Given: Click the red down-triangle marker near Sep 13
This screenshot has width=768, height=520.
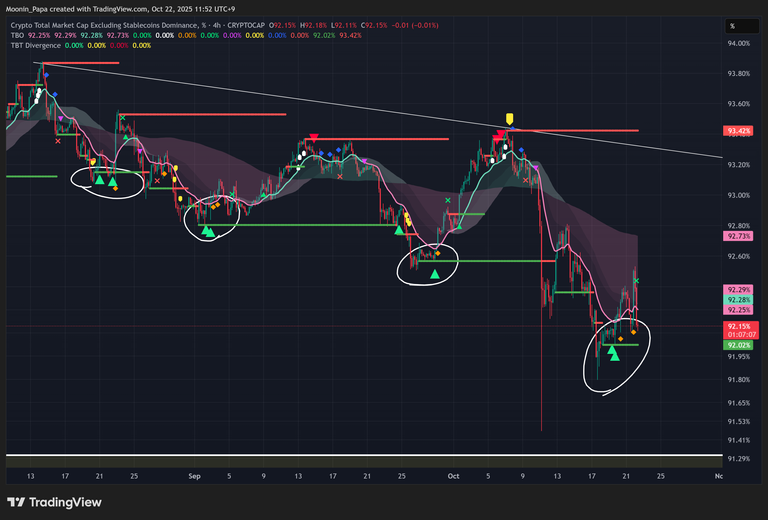Looking at the screenshot, I should (314, 137).
